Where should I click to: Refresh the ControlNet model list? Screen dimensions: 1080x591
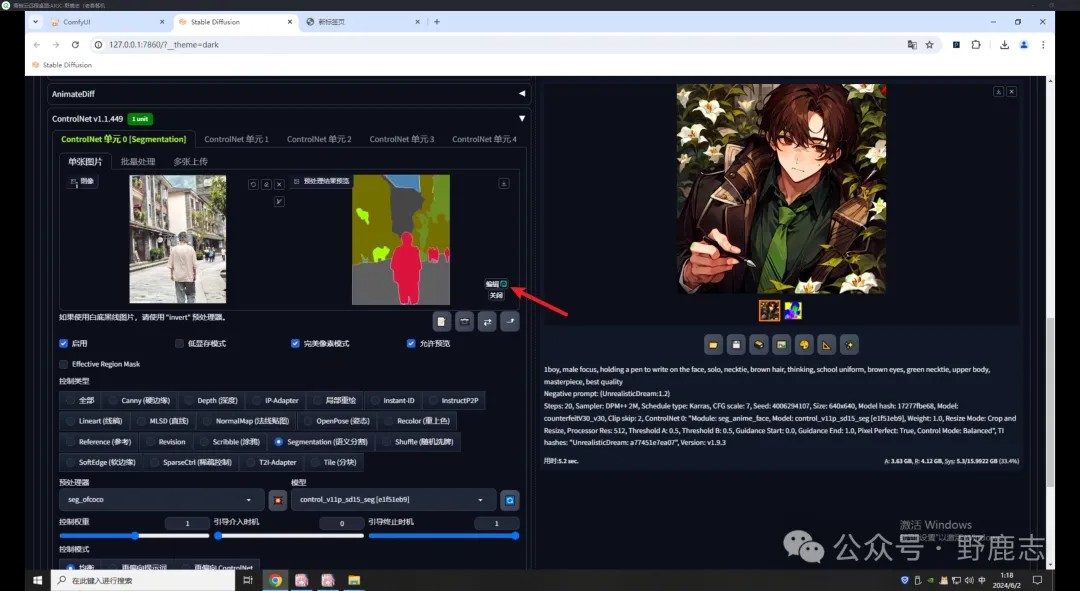click(510, 500)
